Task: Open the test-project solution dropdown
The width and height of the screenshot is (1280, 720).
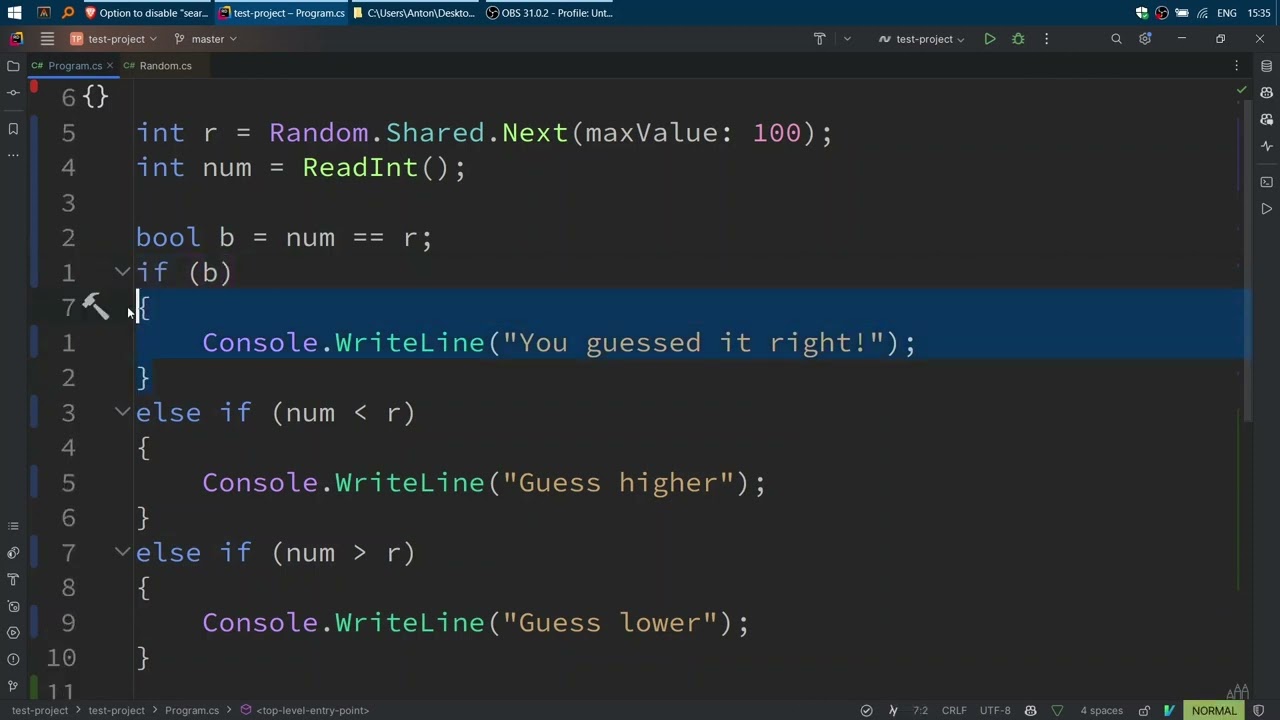Action: pos(113,39)
